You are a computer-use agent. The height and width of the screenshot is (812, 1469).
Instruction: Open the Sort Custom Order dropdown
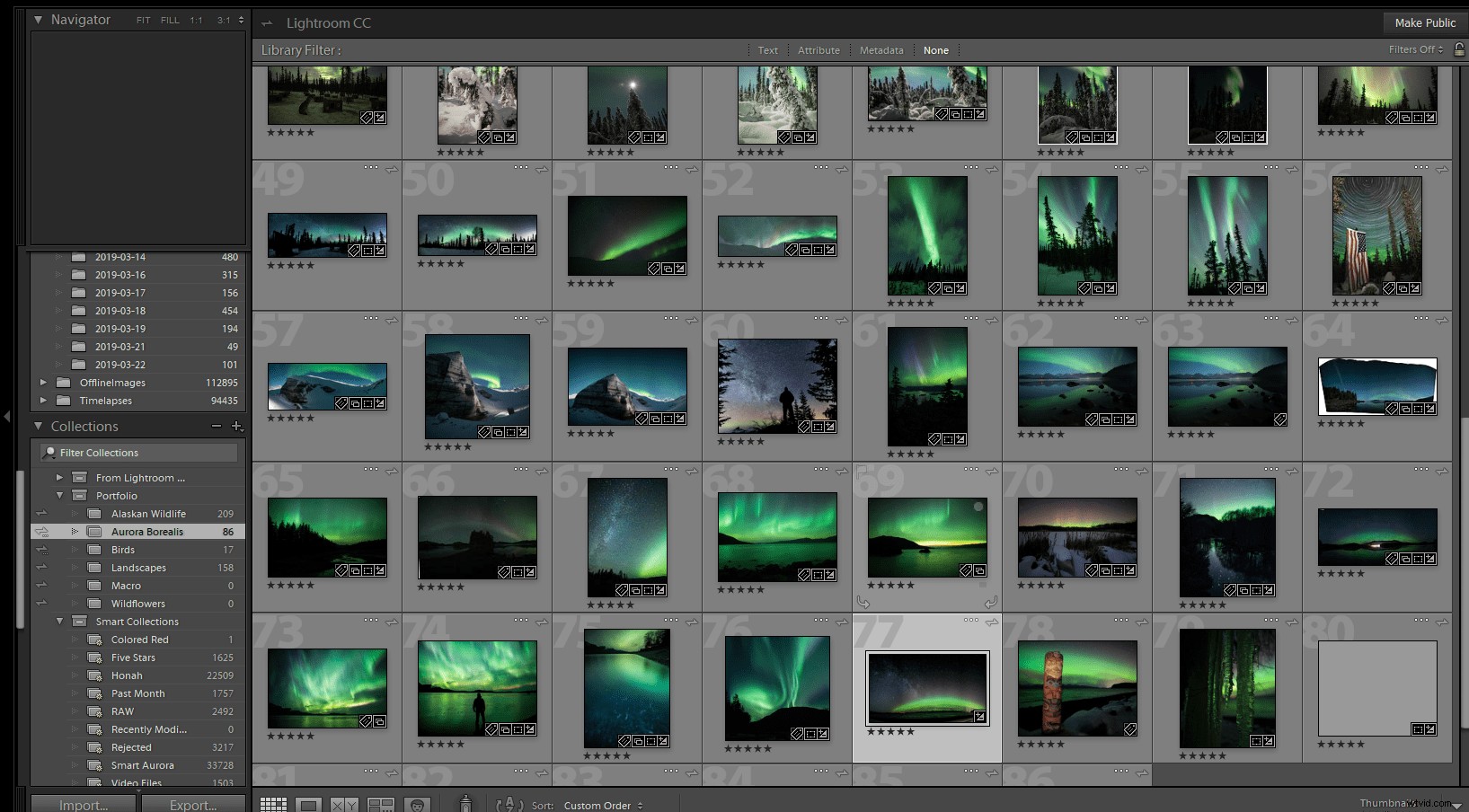click(600, 806)
